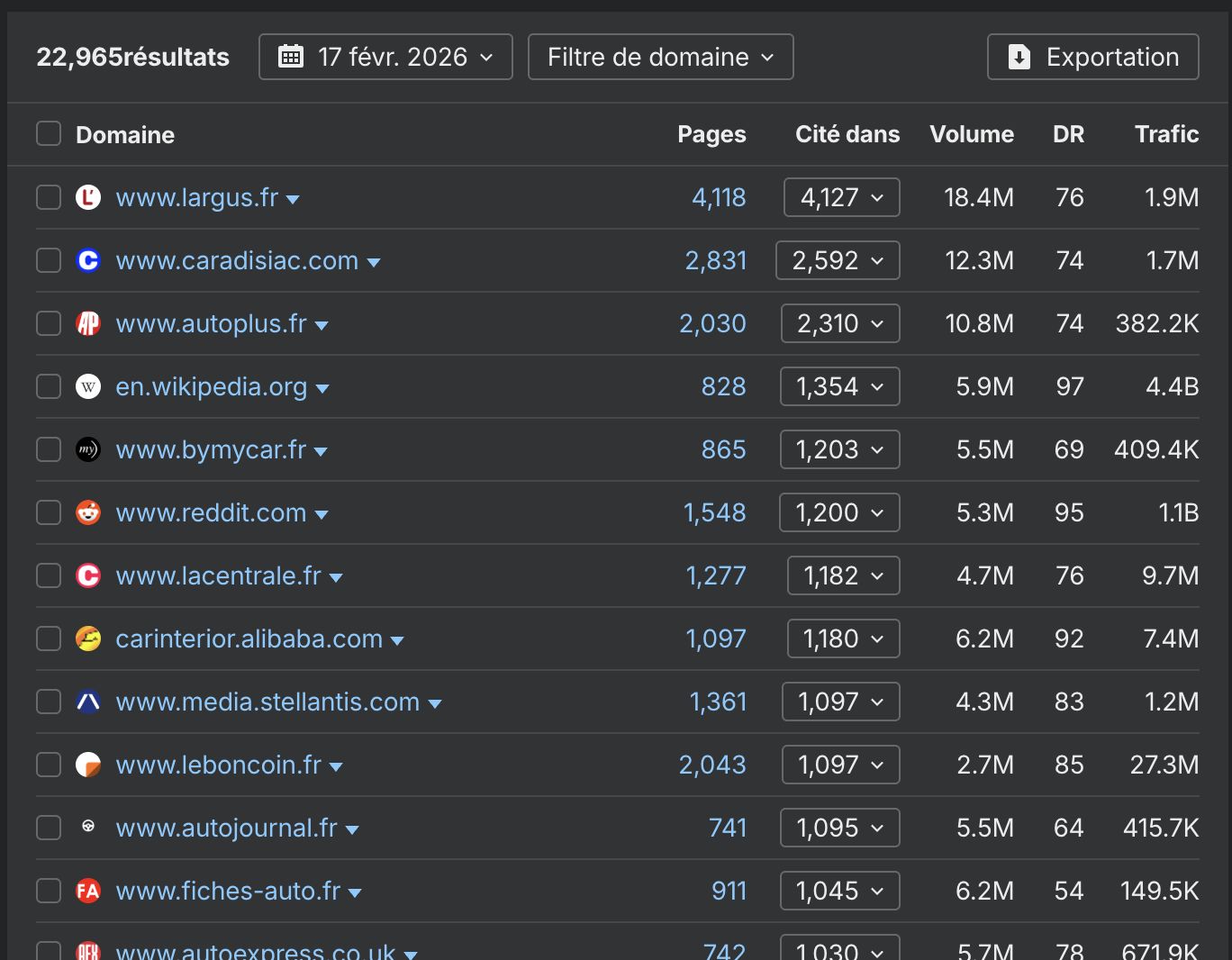Check the select-all checkbox in the header
1232x960 pixels.
(x=48, y=133)
